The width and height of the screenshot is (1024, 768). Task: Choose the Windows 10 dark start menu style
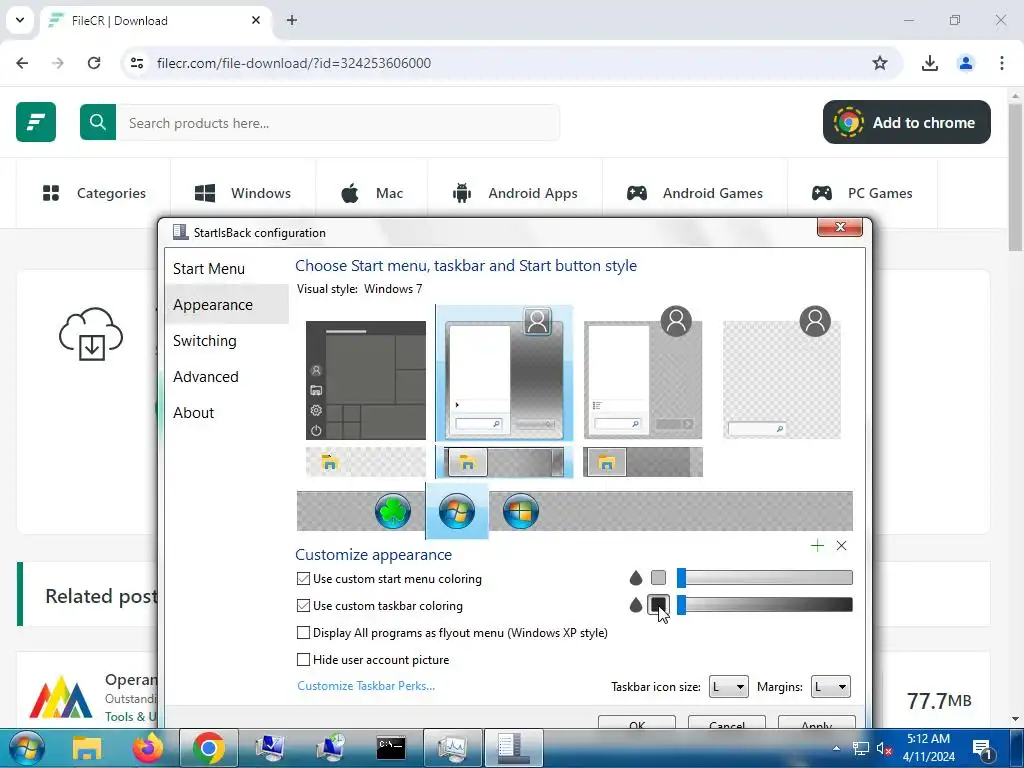pos(366,379)
